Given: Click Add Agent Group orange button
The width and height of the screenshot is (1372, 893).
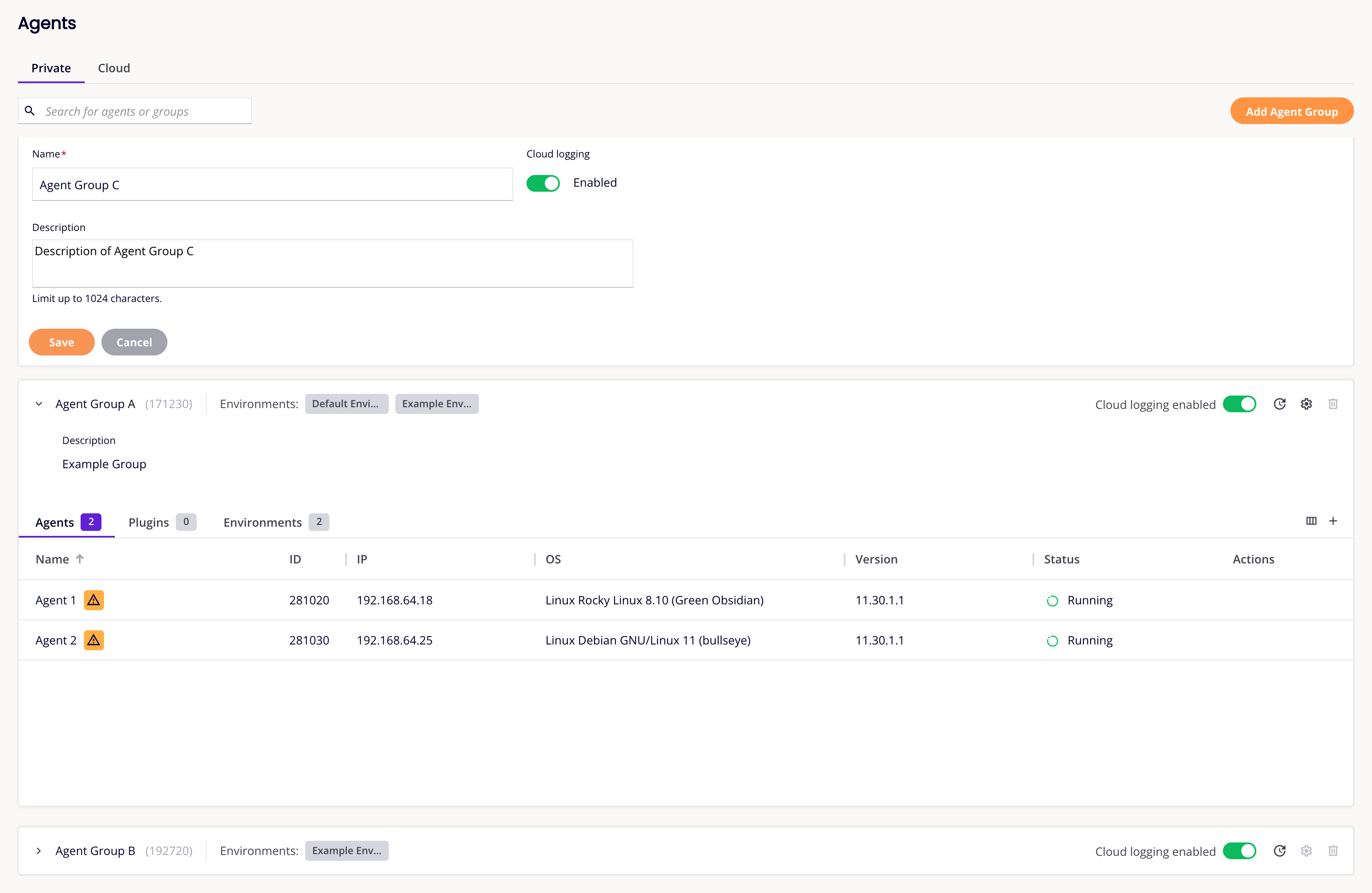Looking at the screenshot, I should point(1291,111).
